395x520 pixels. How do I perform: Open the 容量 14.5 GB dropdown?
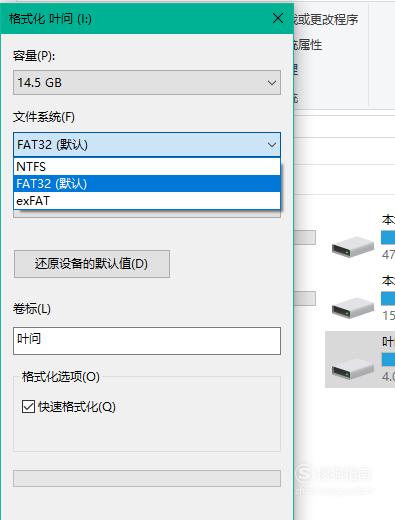147,83
